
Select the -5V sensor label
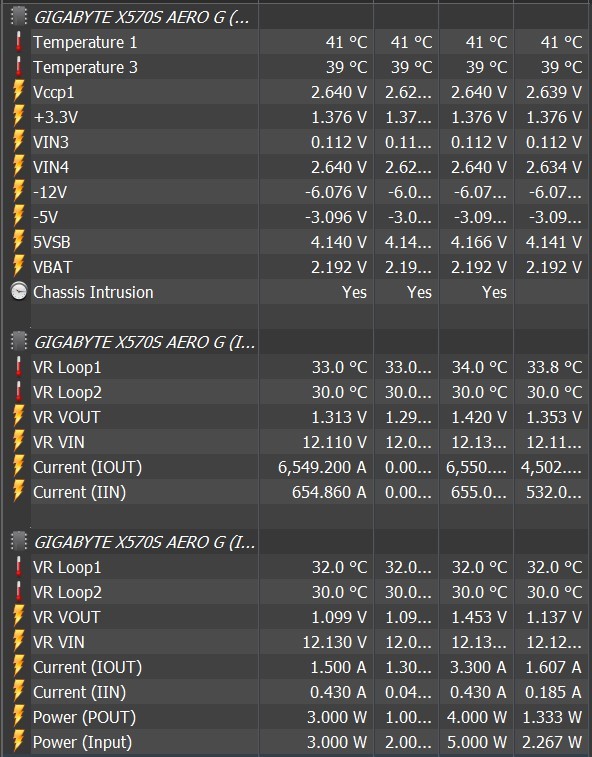point(45,217)
